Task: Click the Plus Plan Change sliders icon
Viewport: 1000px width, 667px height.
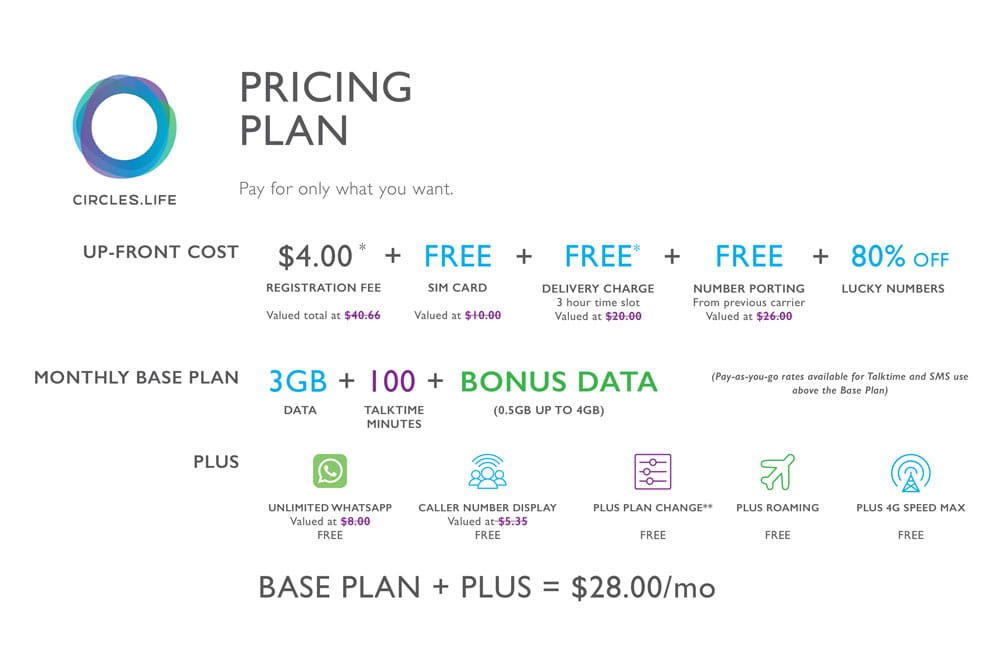Action: pyautogui.click(x=652, y=470)
